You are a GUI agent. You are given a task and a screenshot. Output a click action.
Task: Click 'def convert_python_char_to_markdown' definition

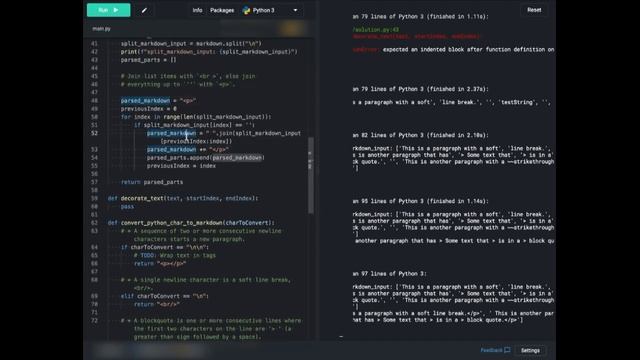pos(191,223)
